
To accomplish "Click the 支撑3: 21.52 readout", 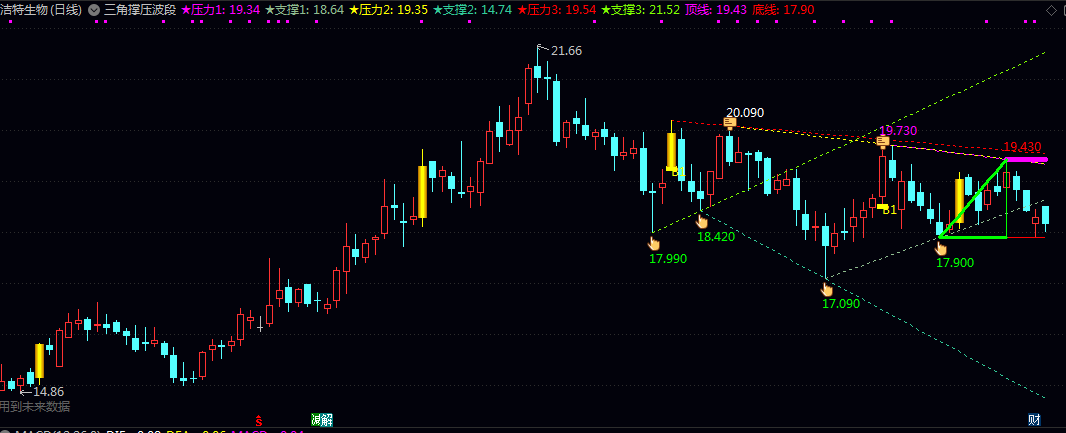I will click(x=641, y=10).
